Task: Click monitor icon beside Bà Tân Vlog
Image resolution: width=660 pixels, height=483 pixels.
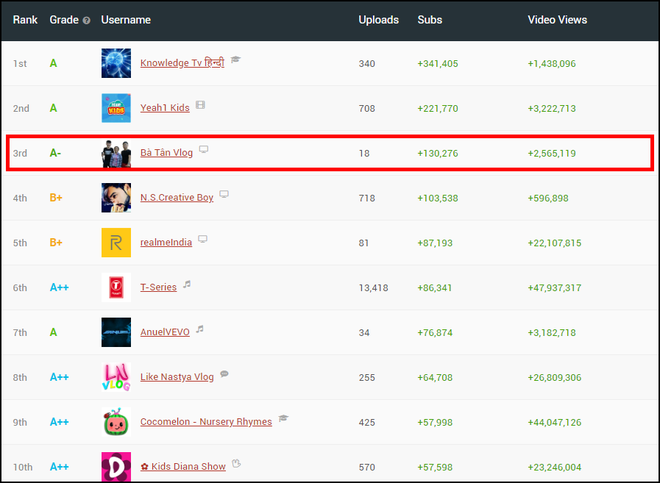Action: [204, 150]
